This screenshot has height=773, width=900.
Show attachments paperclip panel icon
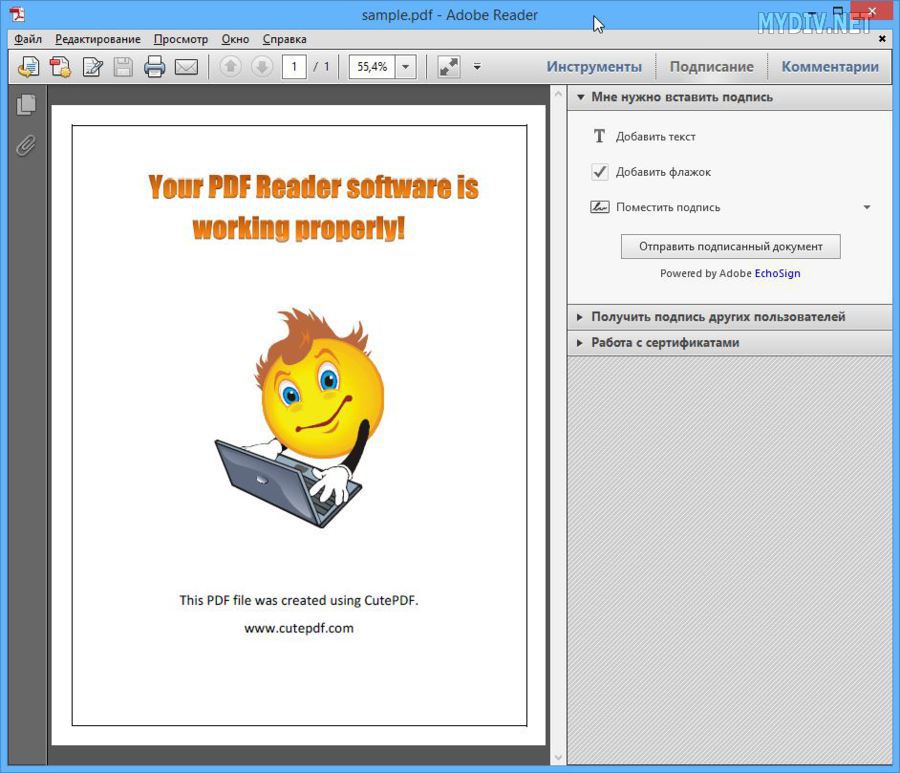click(x=26, y=145)
